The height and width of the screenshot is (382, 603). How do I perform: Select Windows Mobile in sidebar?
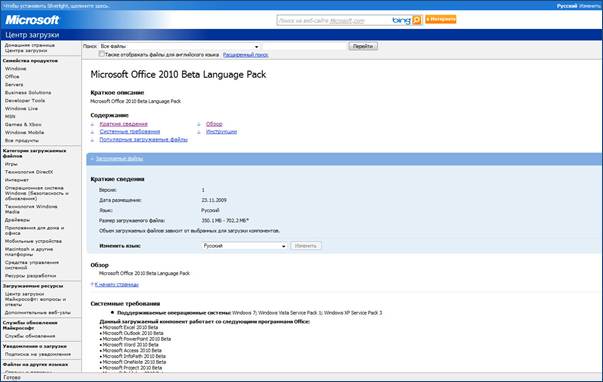(24, 132)
